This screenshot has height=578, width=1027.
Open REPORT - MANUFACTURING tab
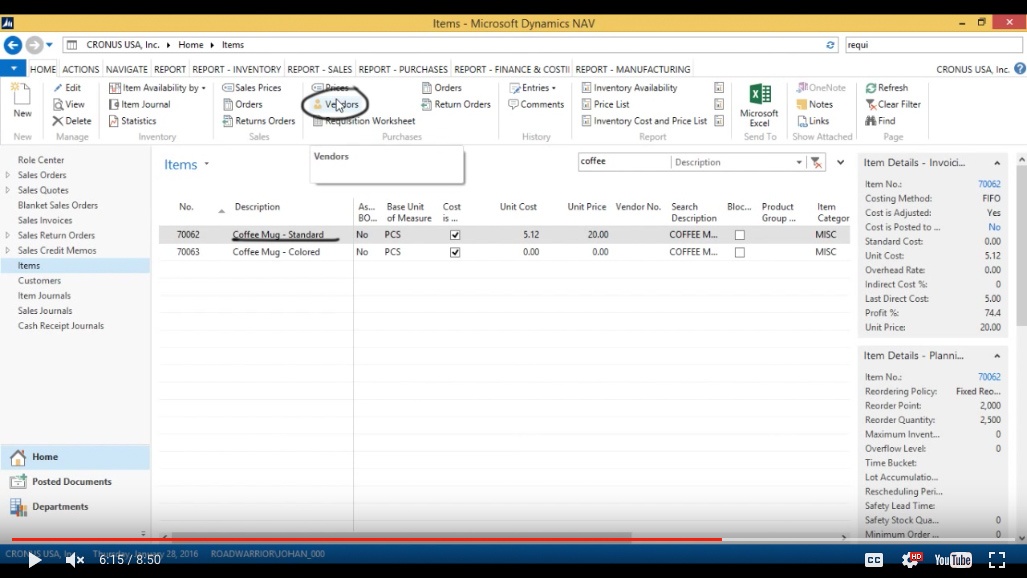(x=633, y=69)
